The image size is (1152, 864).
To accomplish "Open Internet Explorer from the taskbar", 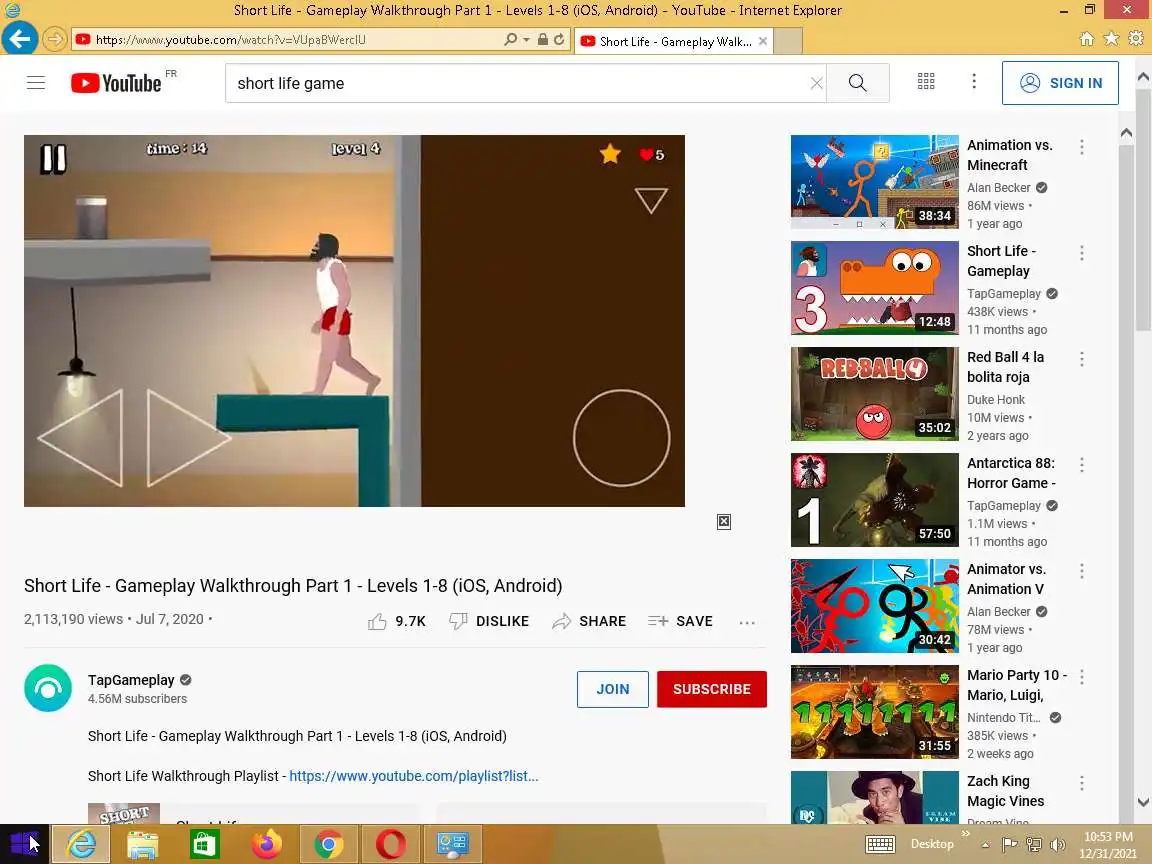I will pyautogui.click(x=82, y=843).
